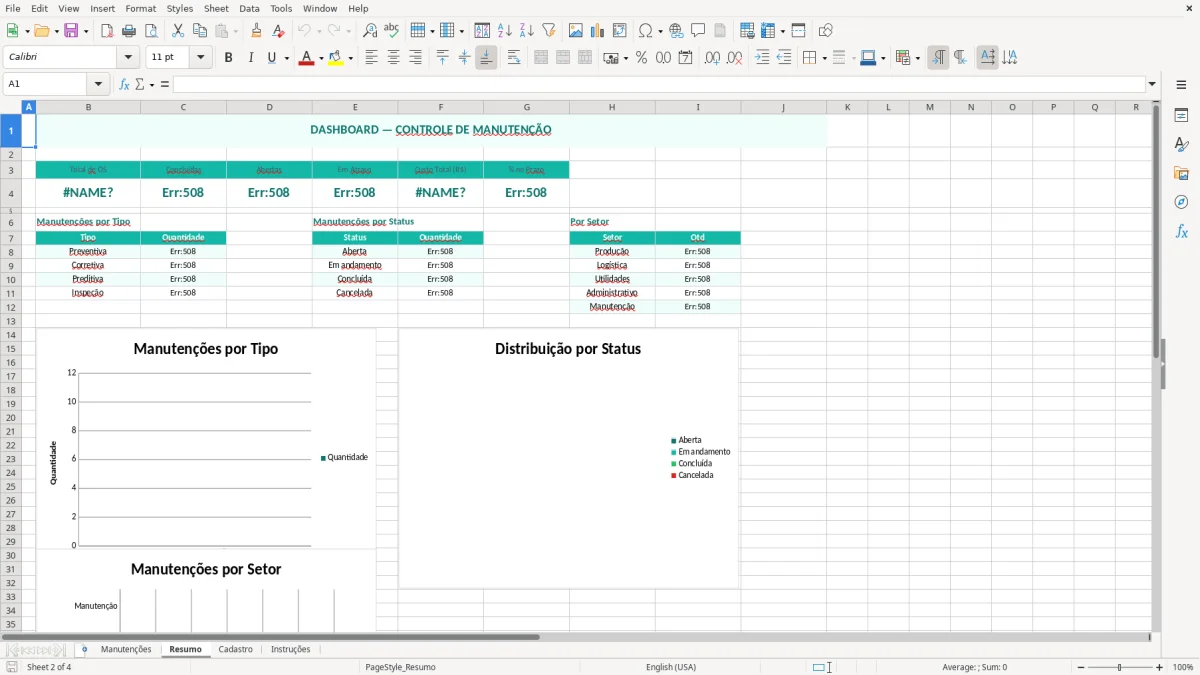Image resolution: width=1200 pixels, height=675 pixels.
Task: Click the Print icon
Action: [x=129, y=31]
